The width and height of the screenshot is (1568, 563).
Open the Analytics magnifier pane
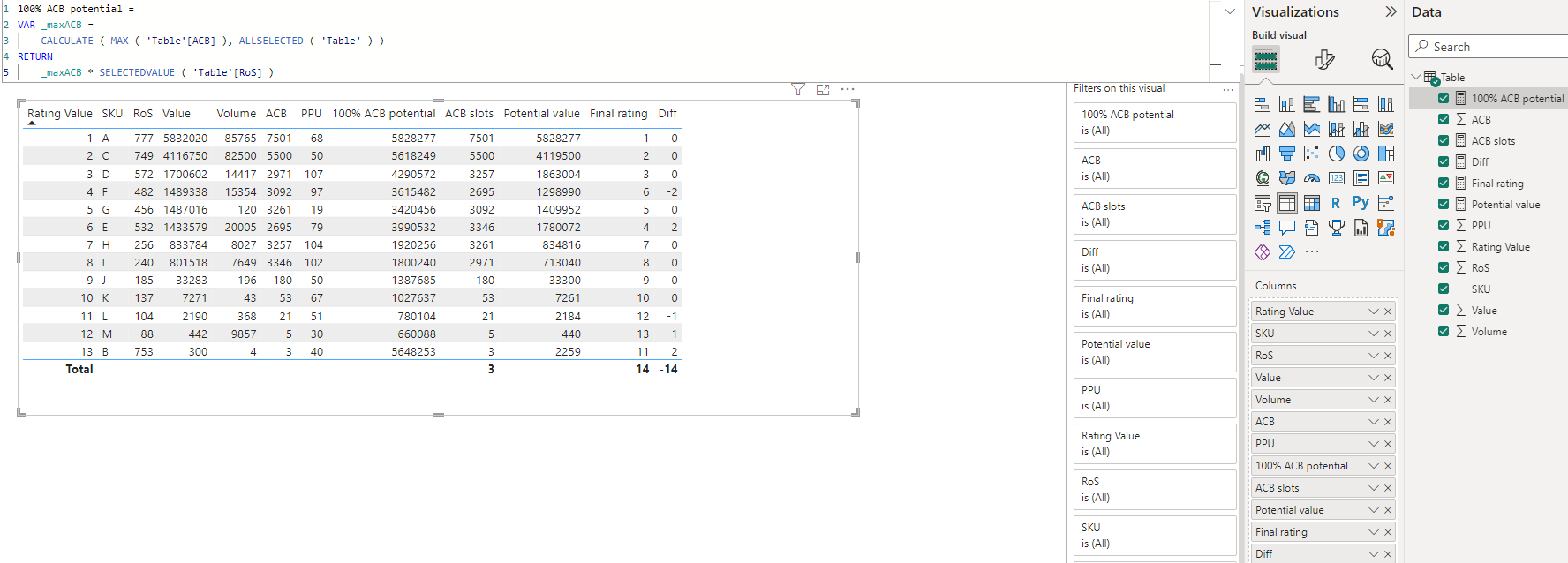coord(1382,59)
